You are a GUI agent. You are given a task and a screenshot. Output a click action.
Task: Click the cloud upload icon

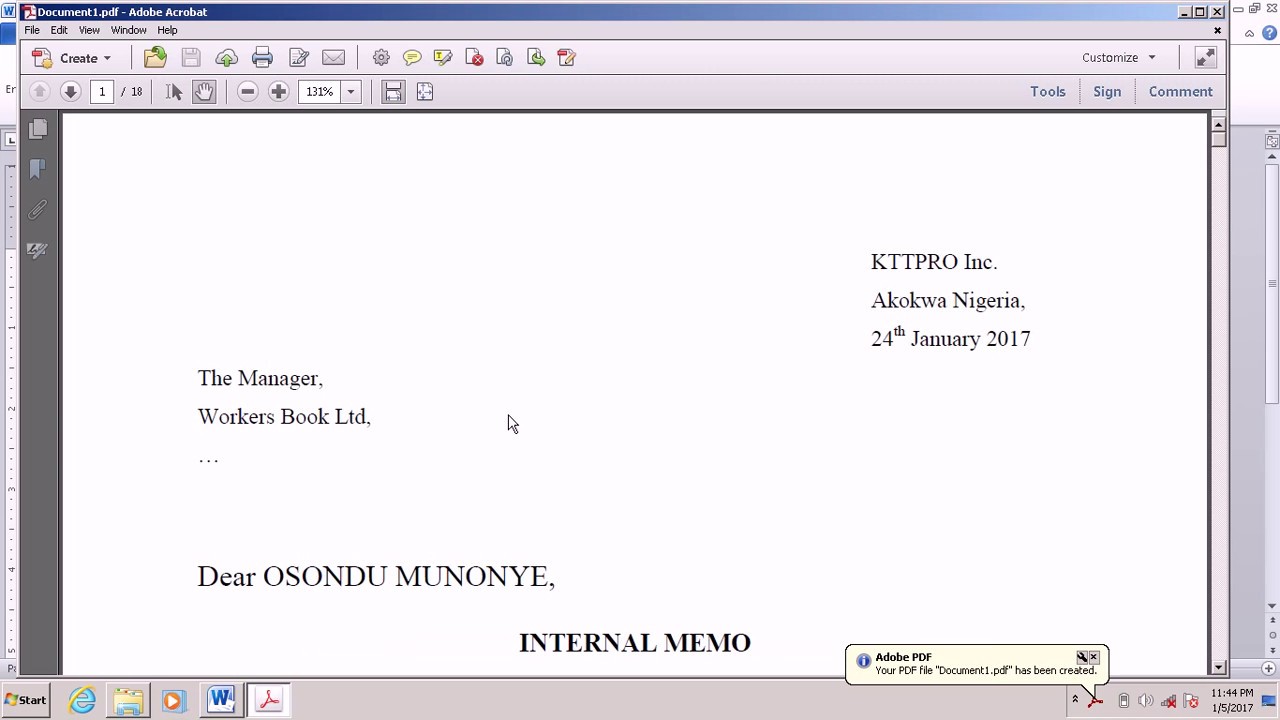coord(227,58)
